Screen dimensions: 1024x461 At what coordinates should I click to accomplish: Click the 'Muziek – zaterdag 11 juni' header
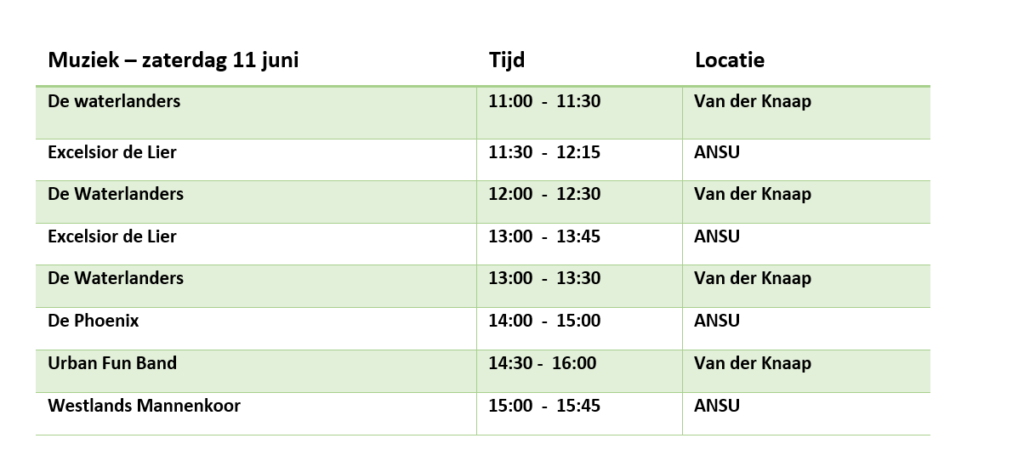pos(173,60)
